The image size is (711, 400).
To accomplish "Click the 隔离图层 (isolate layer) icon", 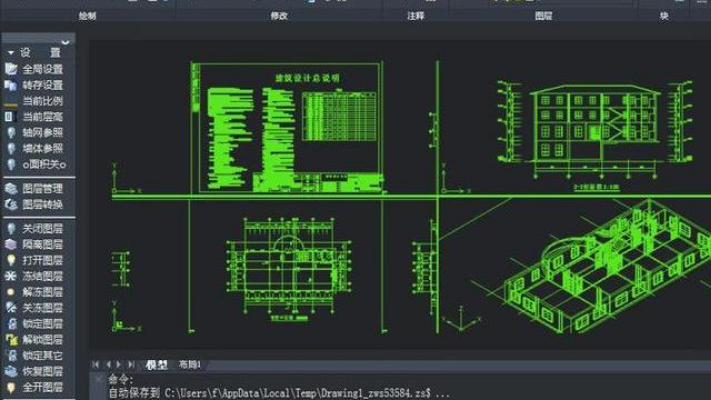I will click(10, 243).
